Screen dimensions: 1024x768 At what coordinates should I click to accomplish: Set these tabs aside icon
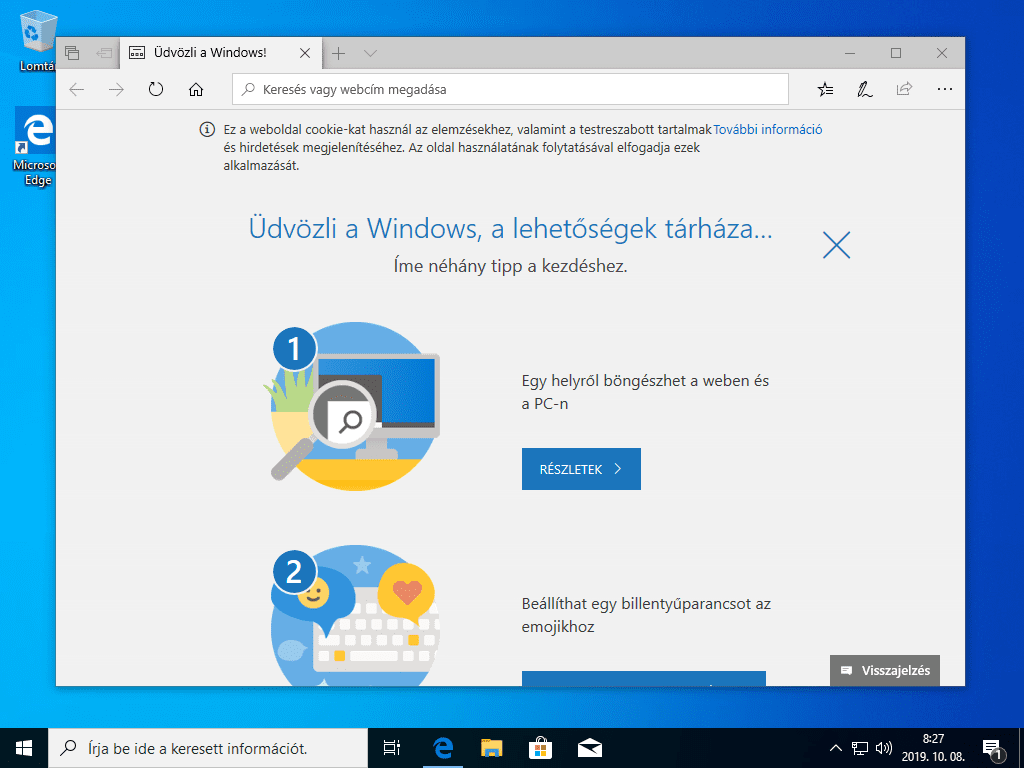click(x=103, y=53)
